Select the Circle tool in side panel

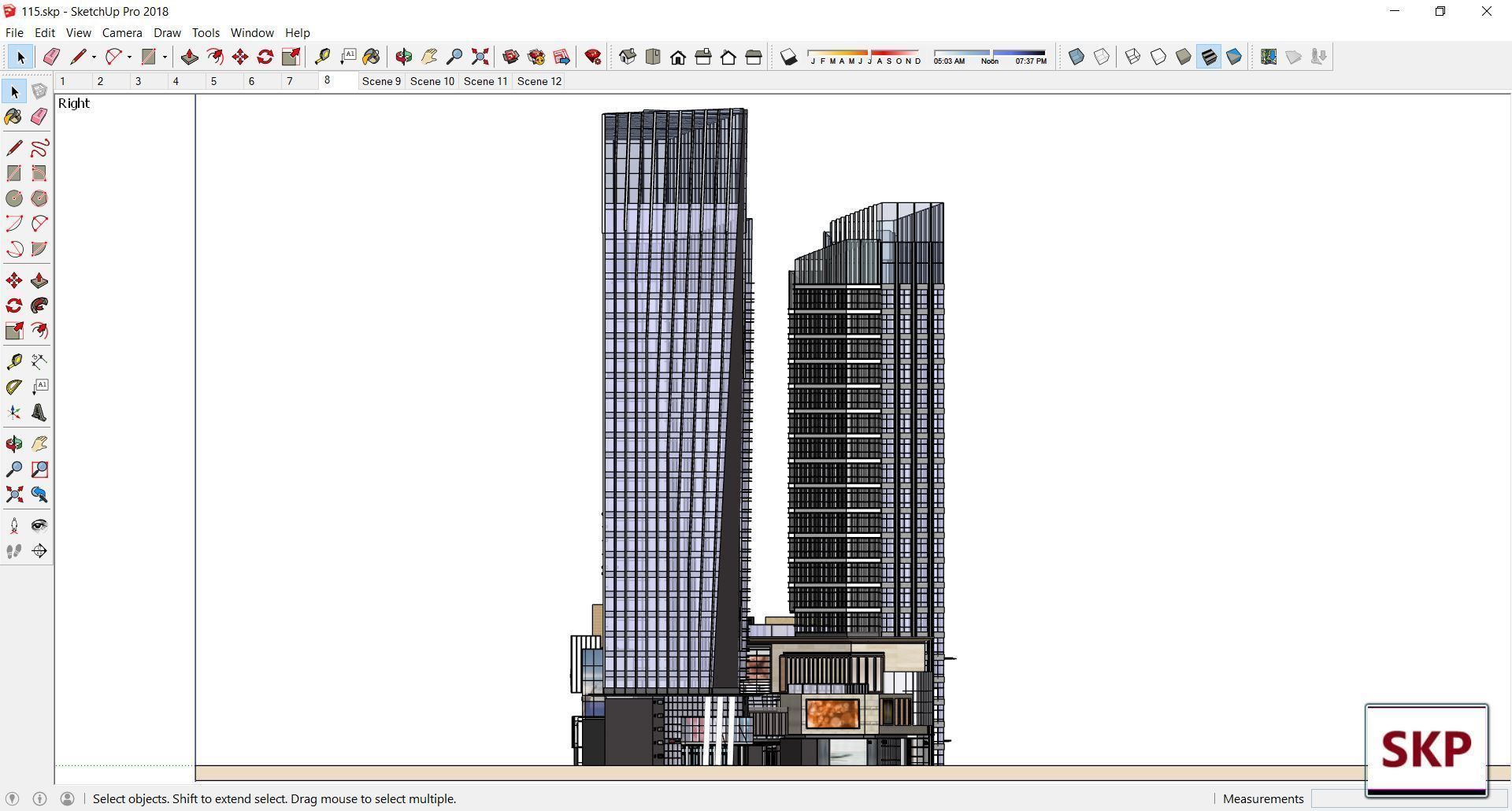pyautogui.click(x=14, y=198)
